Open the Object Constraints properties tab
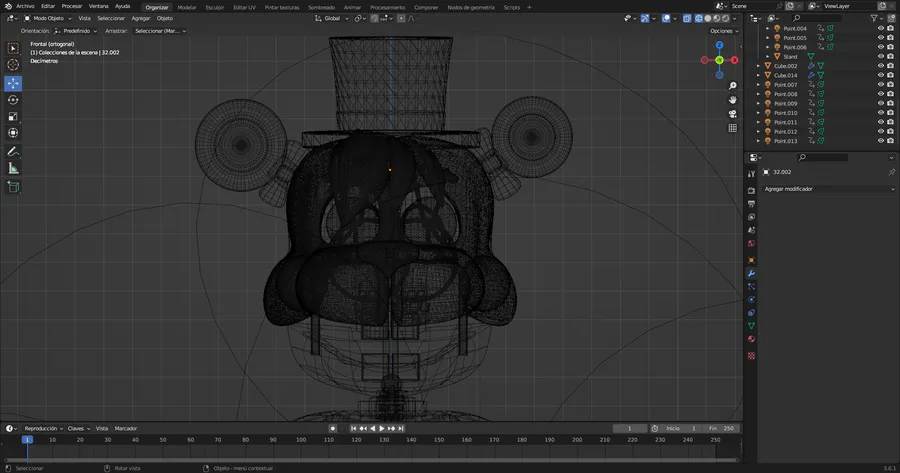The image size is (900, 473). 751,313
